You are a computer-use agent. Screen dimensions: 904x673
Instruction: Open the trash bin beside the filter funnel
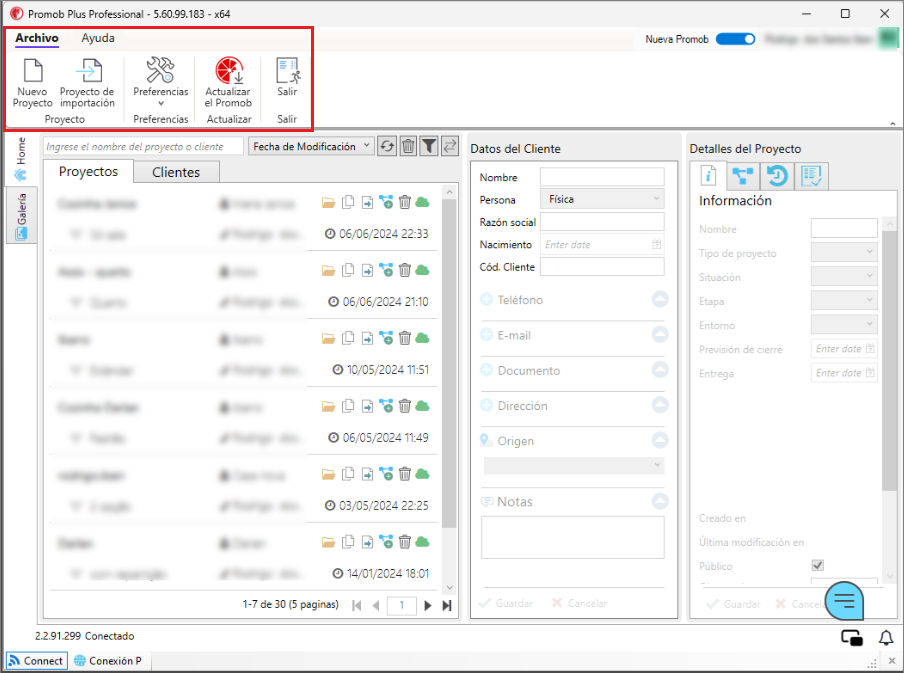pos(408,146)
